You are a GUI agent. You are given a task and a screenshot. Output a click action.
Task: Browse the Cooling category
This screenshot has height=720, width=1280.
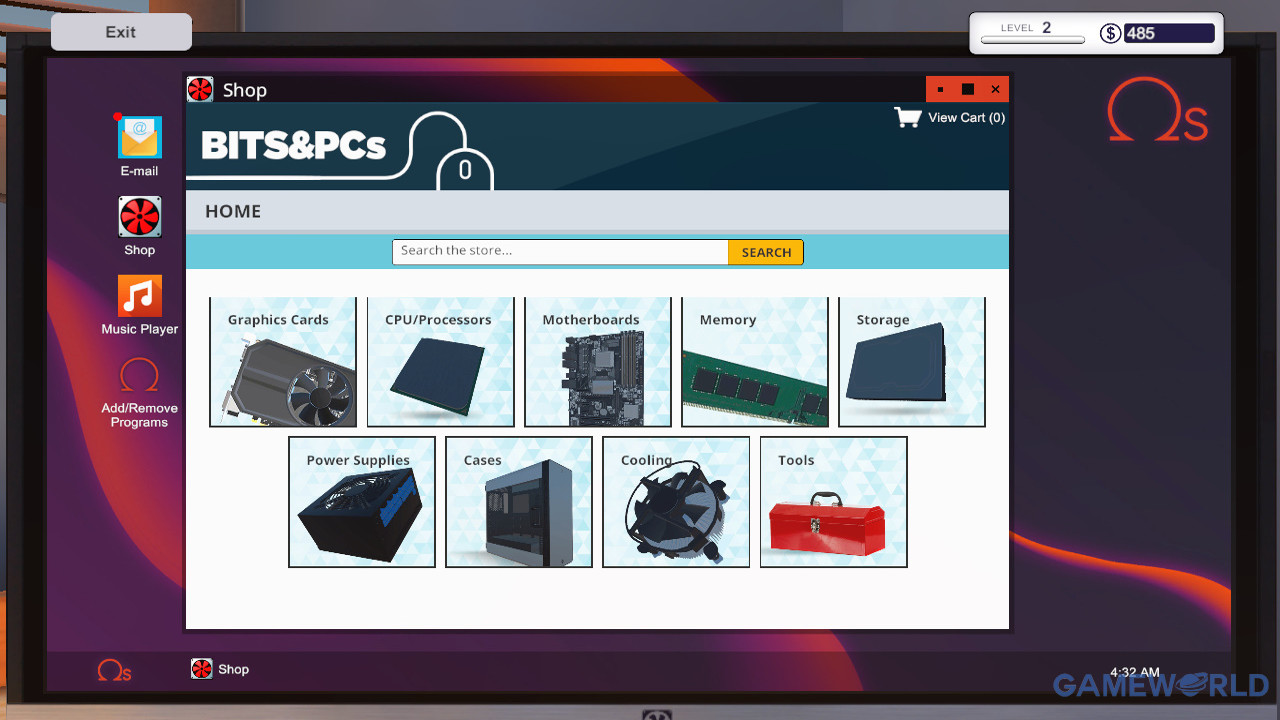click(676, 502)
